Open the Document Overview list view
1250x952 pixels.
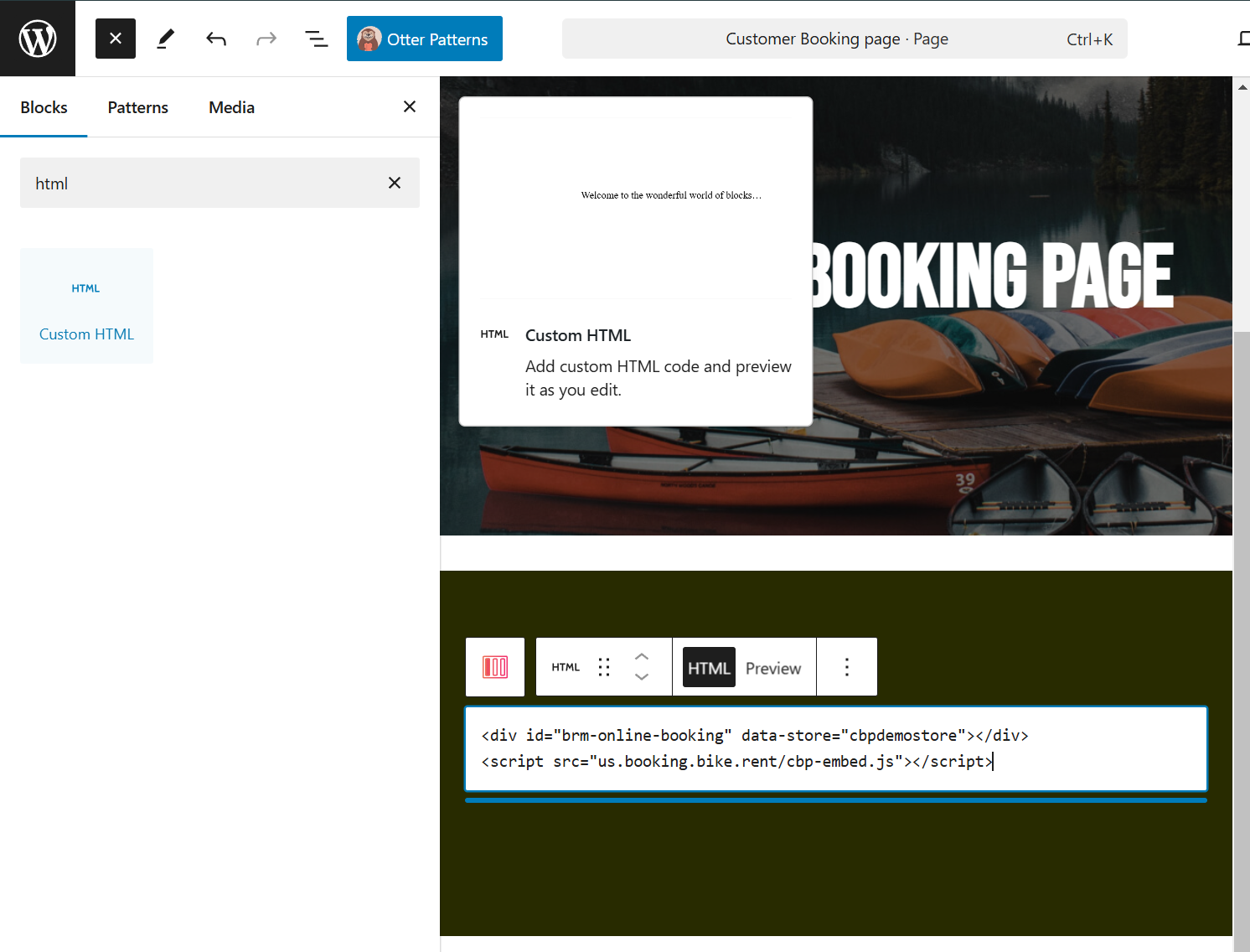coord(316,39)
